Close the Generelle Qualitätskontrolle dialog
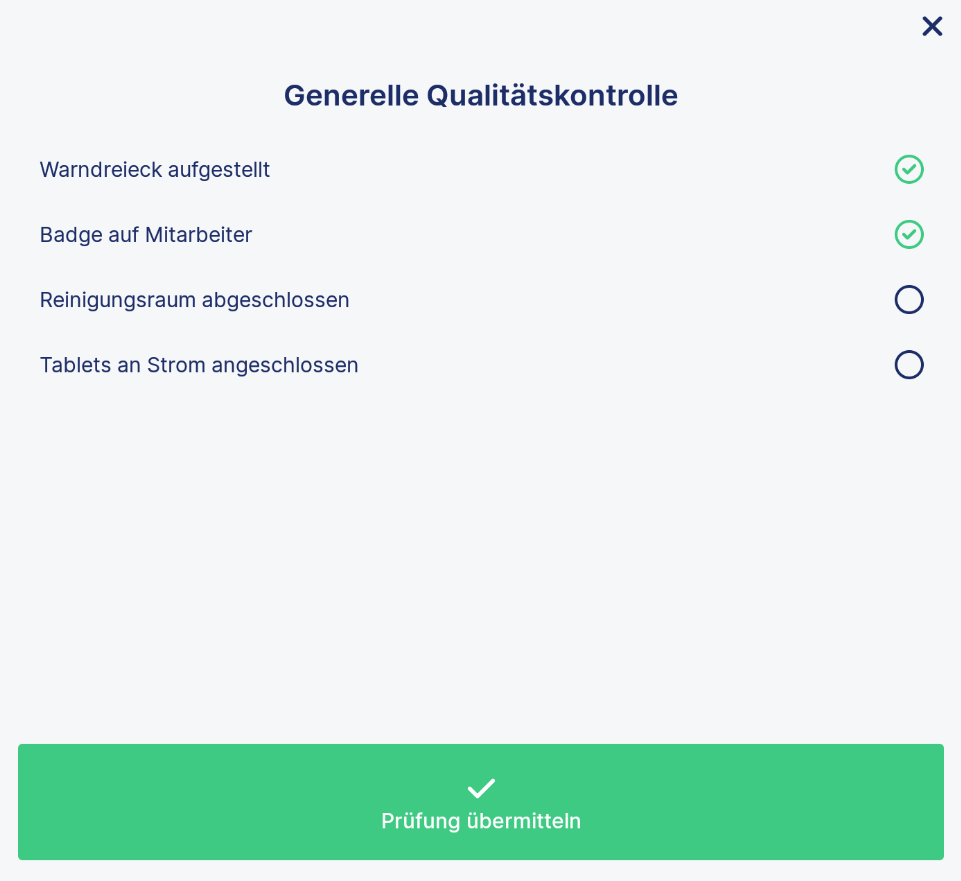 click(932, 26)
